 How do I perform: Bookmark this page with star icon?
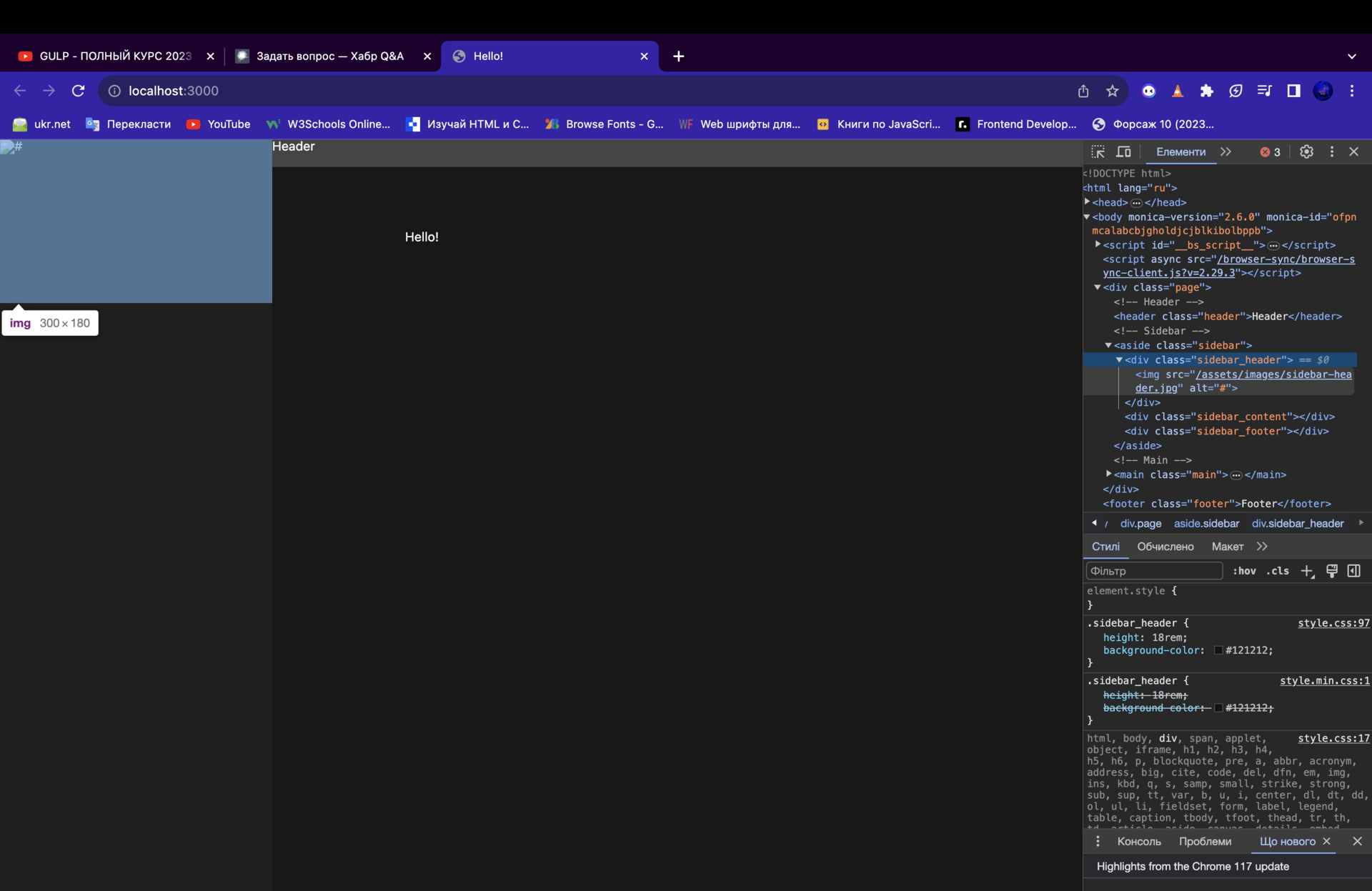pyautogui.click(x=1112, y=91)
